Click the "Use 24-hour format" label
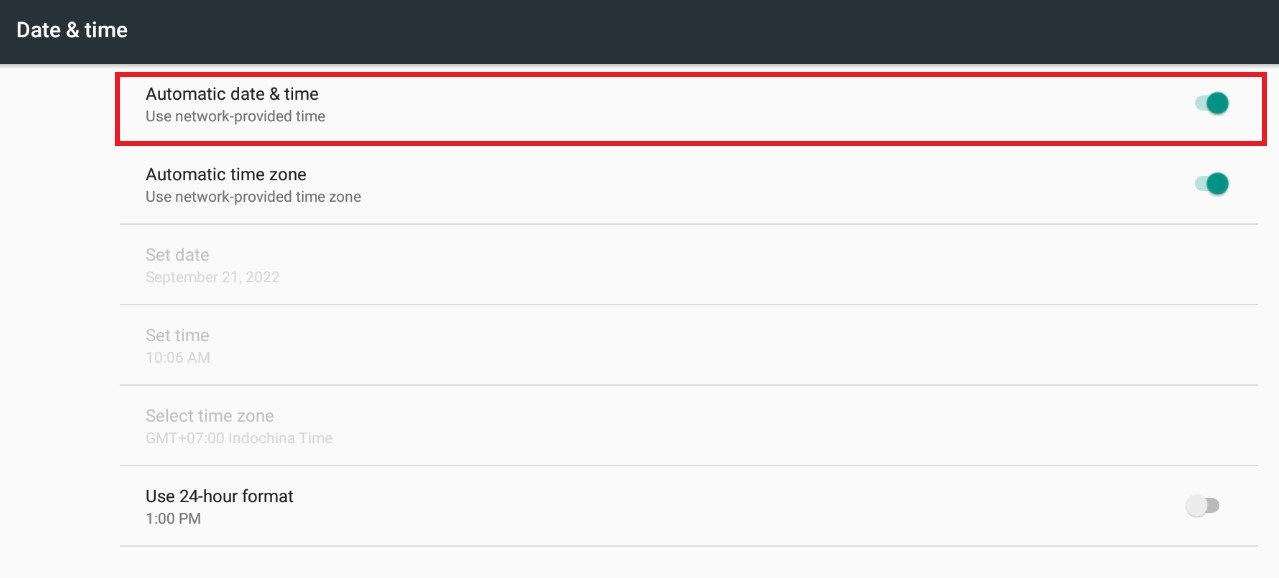The image size is (1279, 578). coord(219,496)
